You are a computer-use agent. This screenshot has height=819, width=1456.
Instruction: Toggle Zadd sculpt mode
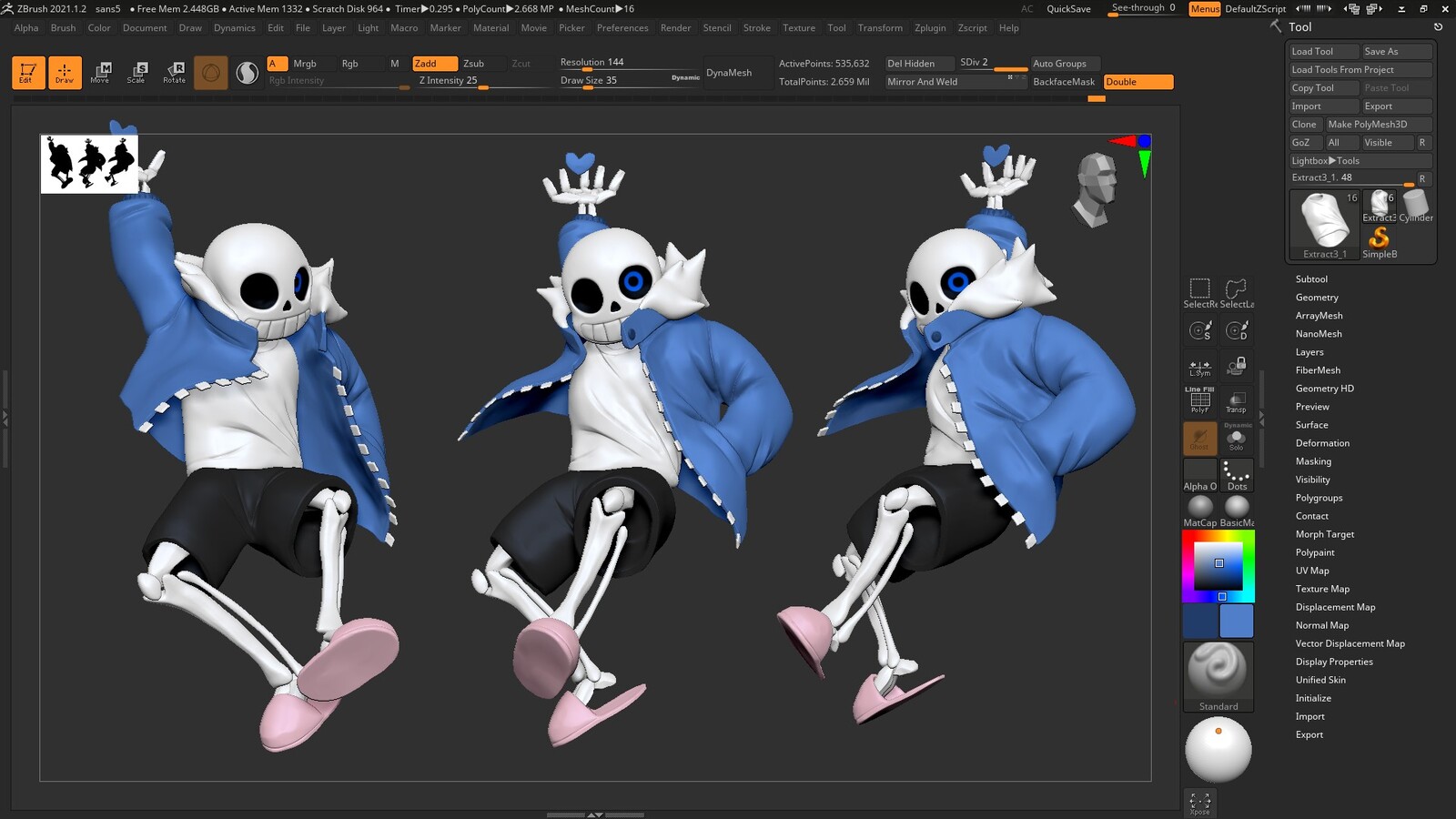point(435,64)
